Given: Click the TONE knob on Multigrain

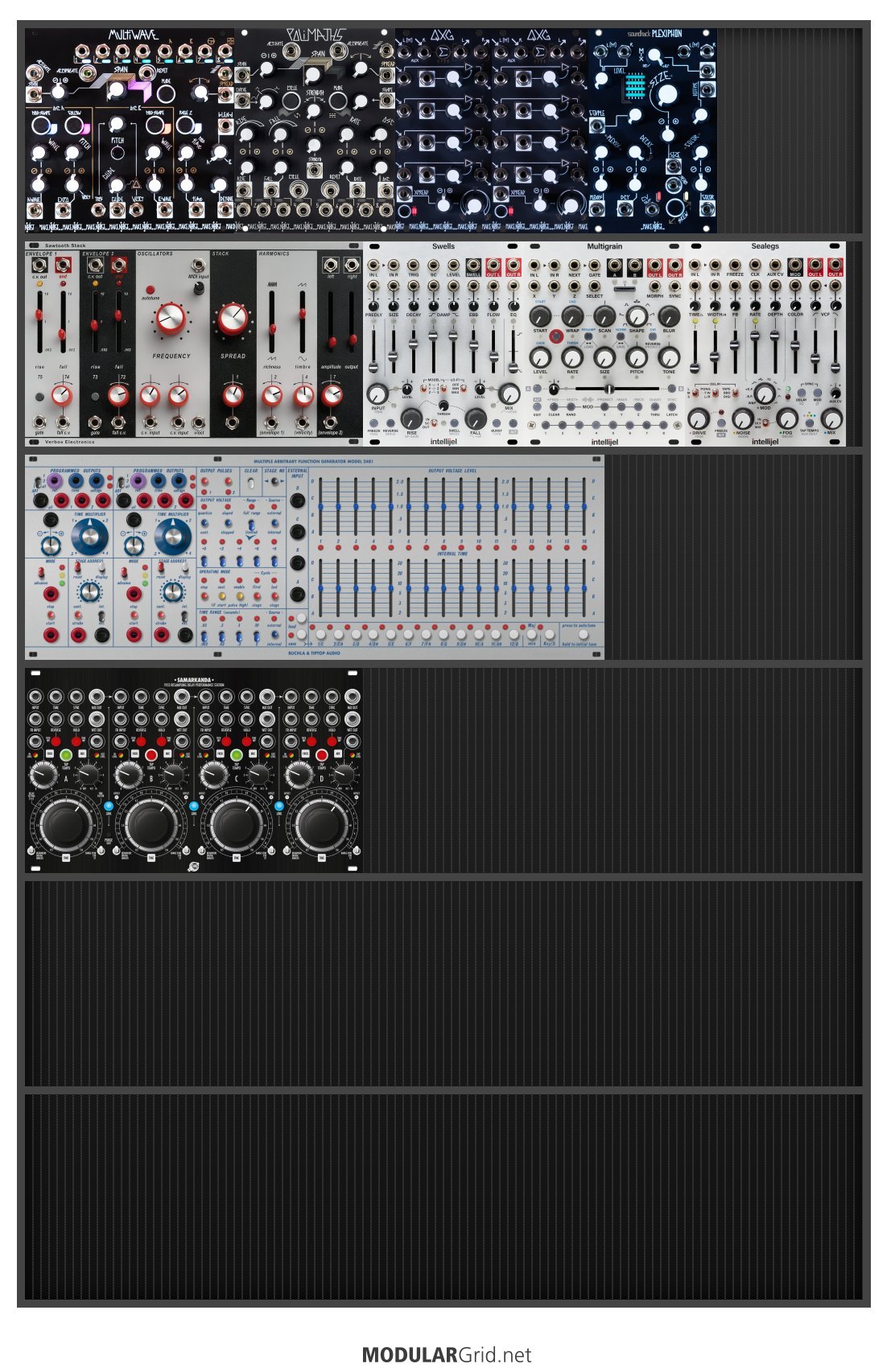Looking at the screenshot, I should pos(669,357).
